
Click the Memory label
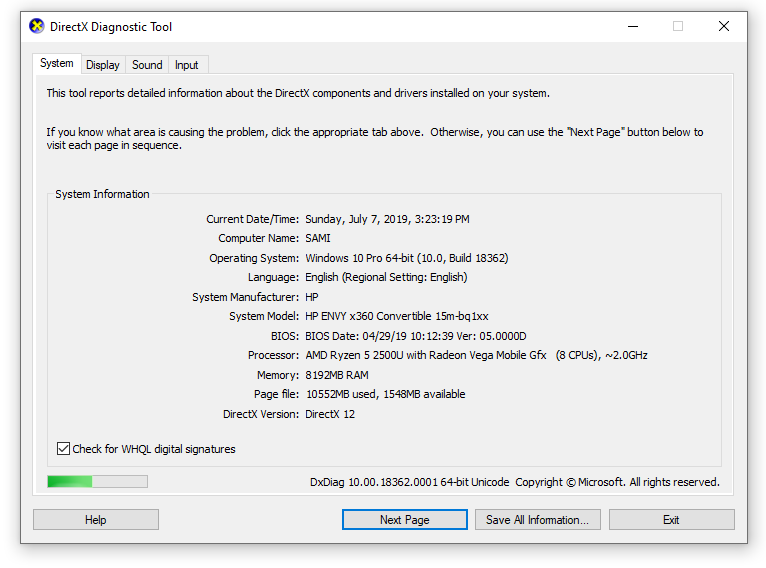[x=278, y=375]
